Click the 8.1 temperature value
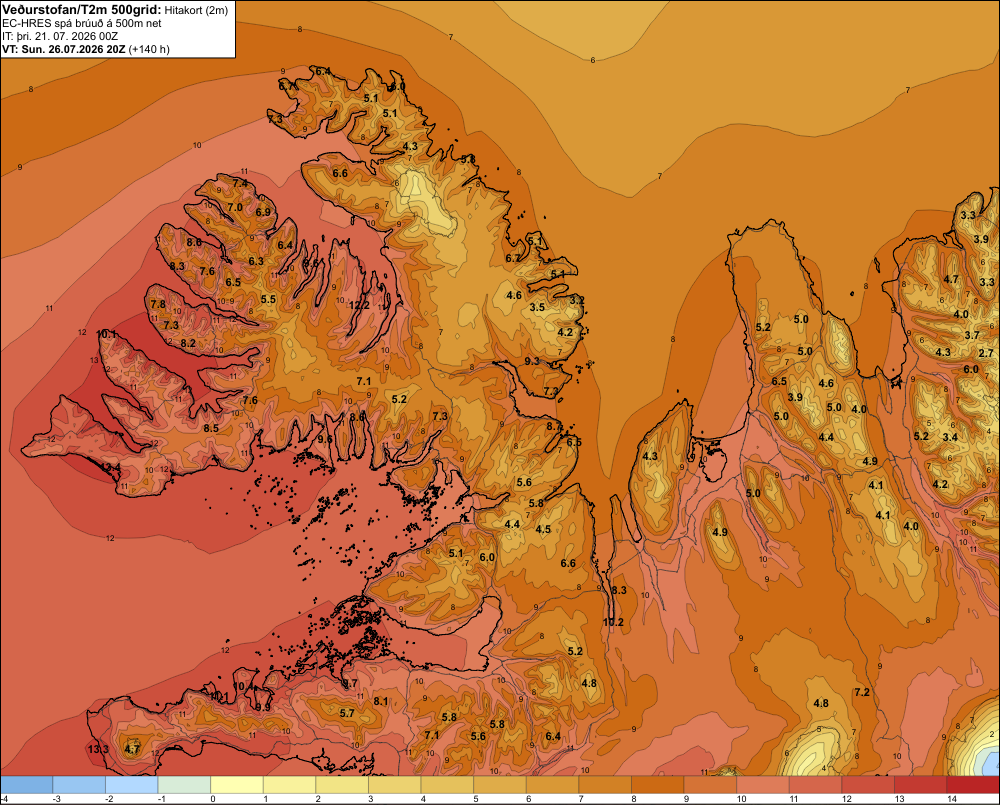The width and height of the screenshot is (1000, 805). 381,701
